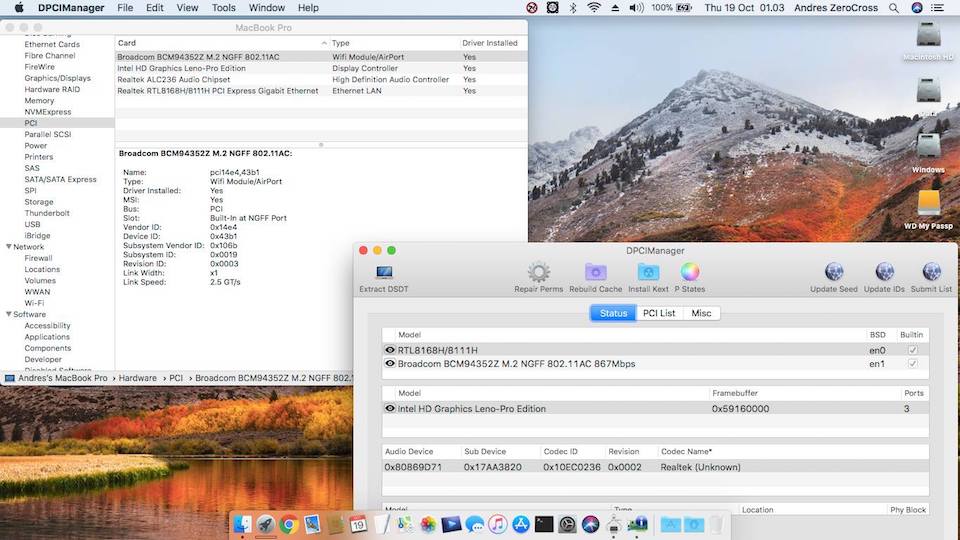This screenshot has width=960, height=540.
Task: Launch Google Chrome from Dock
Action: click(289, 524)
